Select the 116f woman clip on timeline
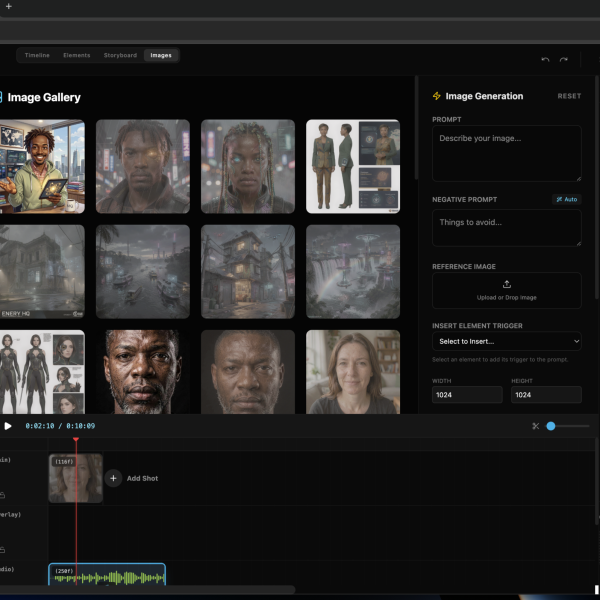The width and height of the screenshot is (600, 600). 76,478
